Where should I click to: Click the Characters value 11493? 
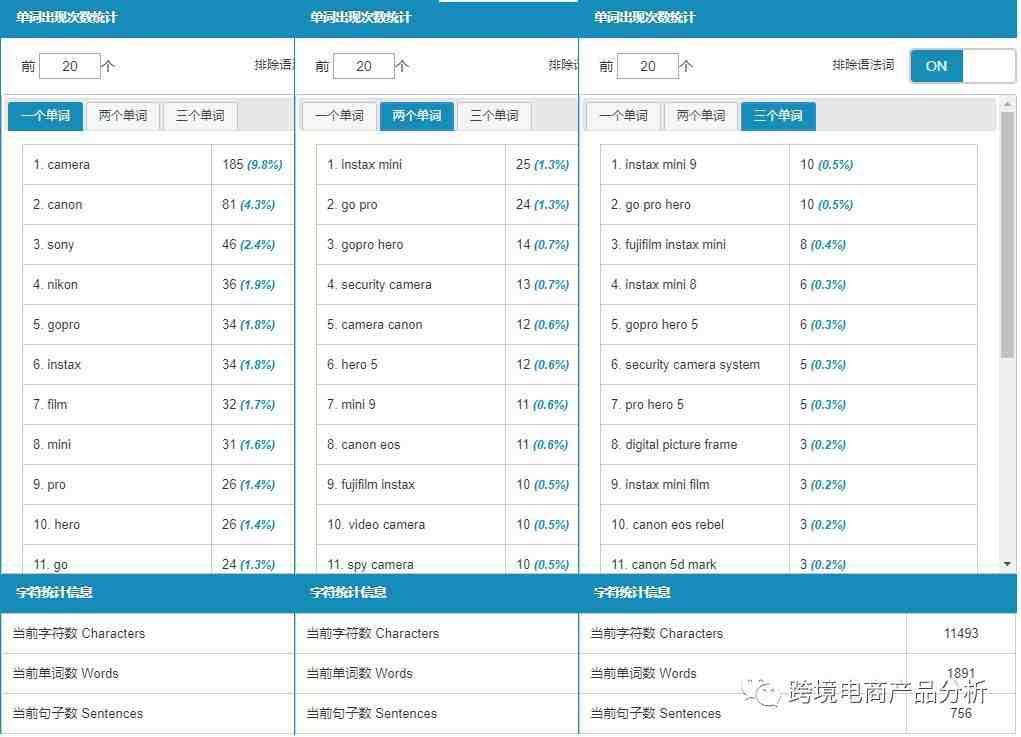pyautogui.click(x=961, y=633)
